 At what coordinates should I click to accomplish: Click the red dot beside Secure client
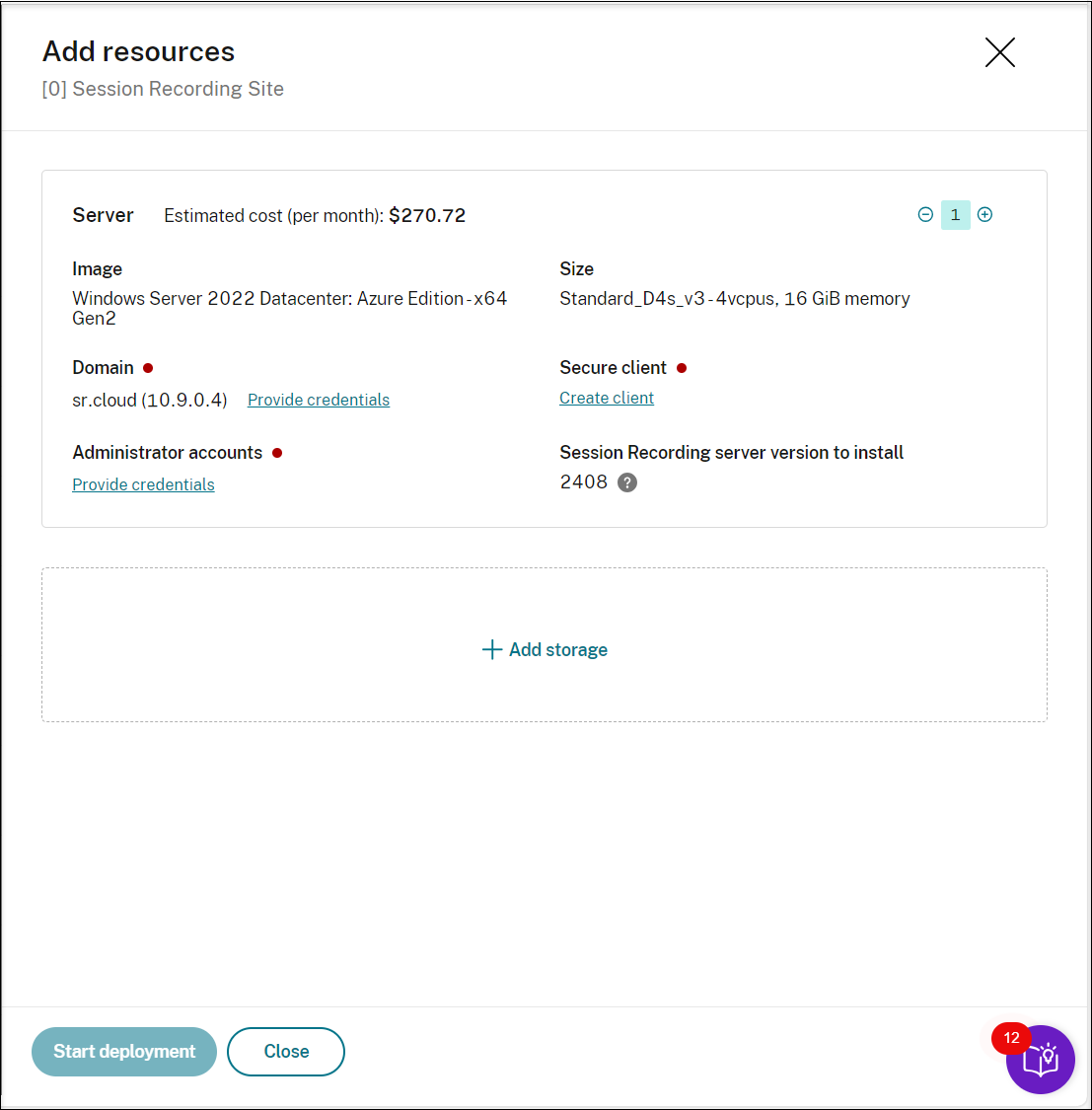pyautogui.click(x=682, y=368)
